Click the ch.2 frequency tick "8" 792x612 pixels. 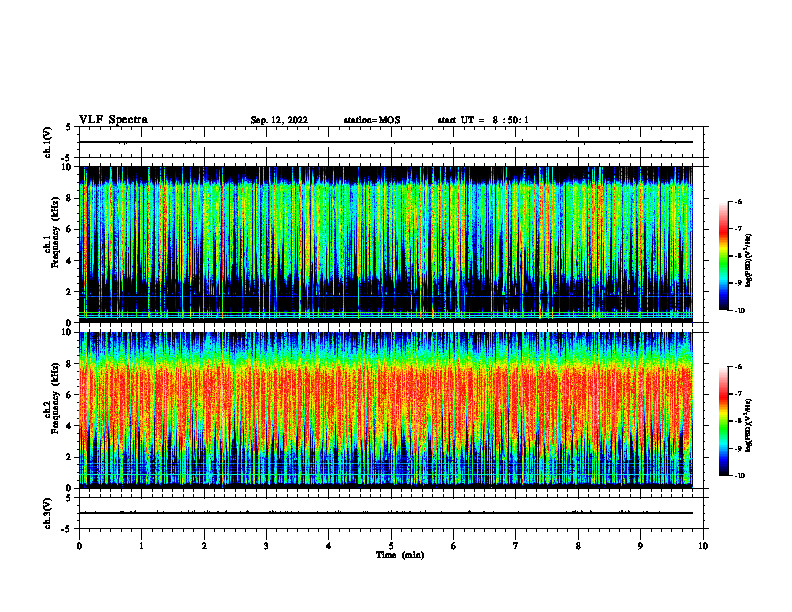(70, 364)
